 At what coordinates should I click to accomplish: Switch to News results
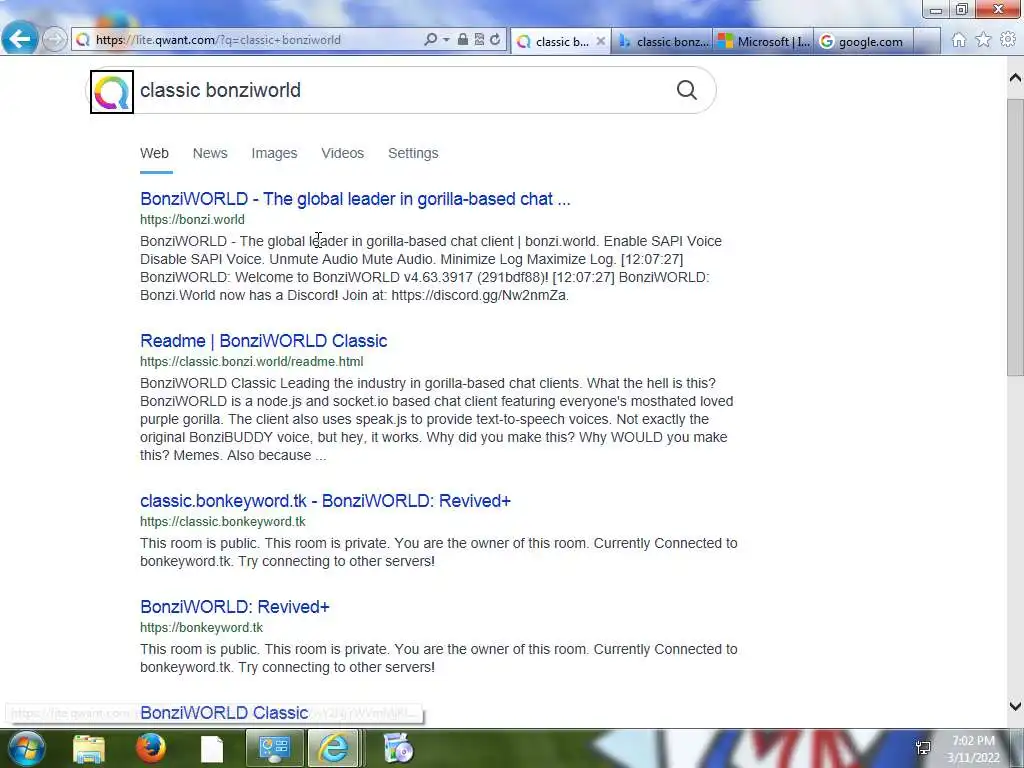pos(210,153)
